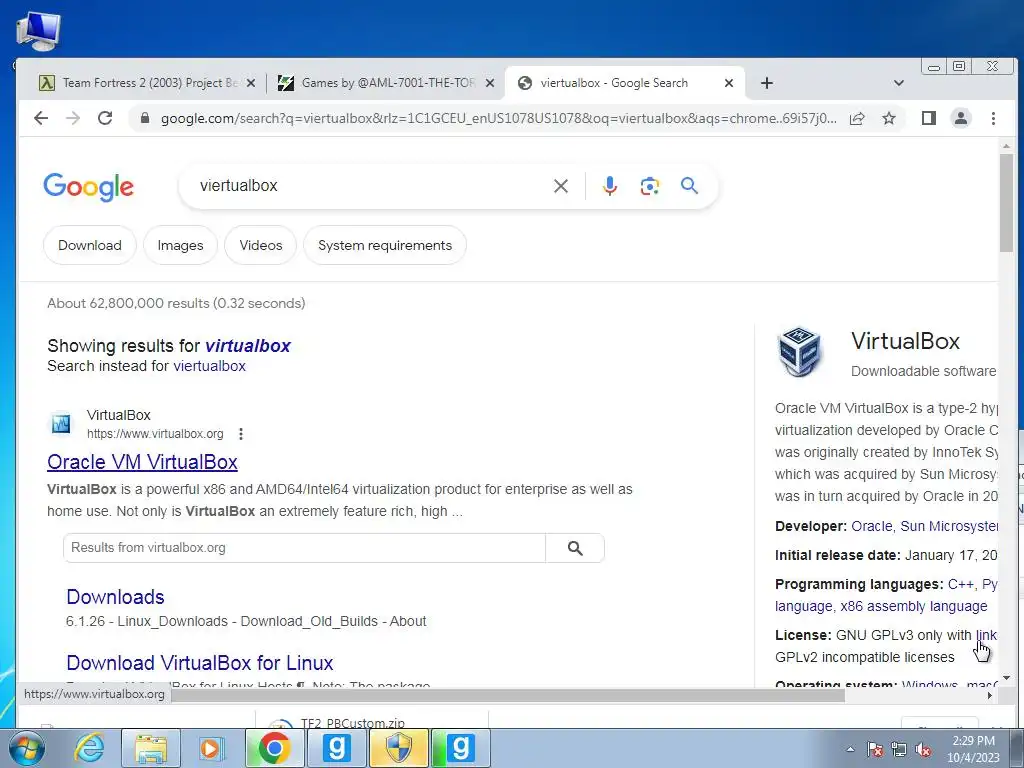Click the Google logo

point(88,187)
